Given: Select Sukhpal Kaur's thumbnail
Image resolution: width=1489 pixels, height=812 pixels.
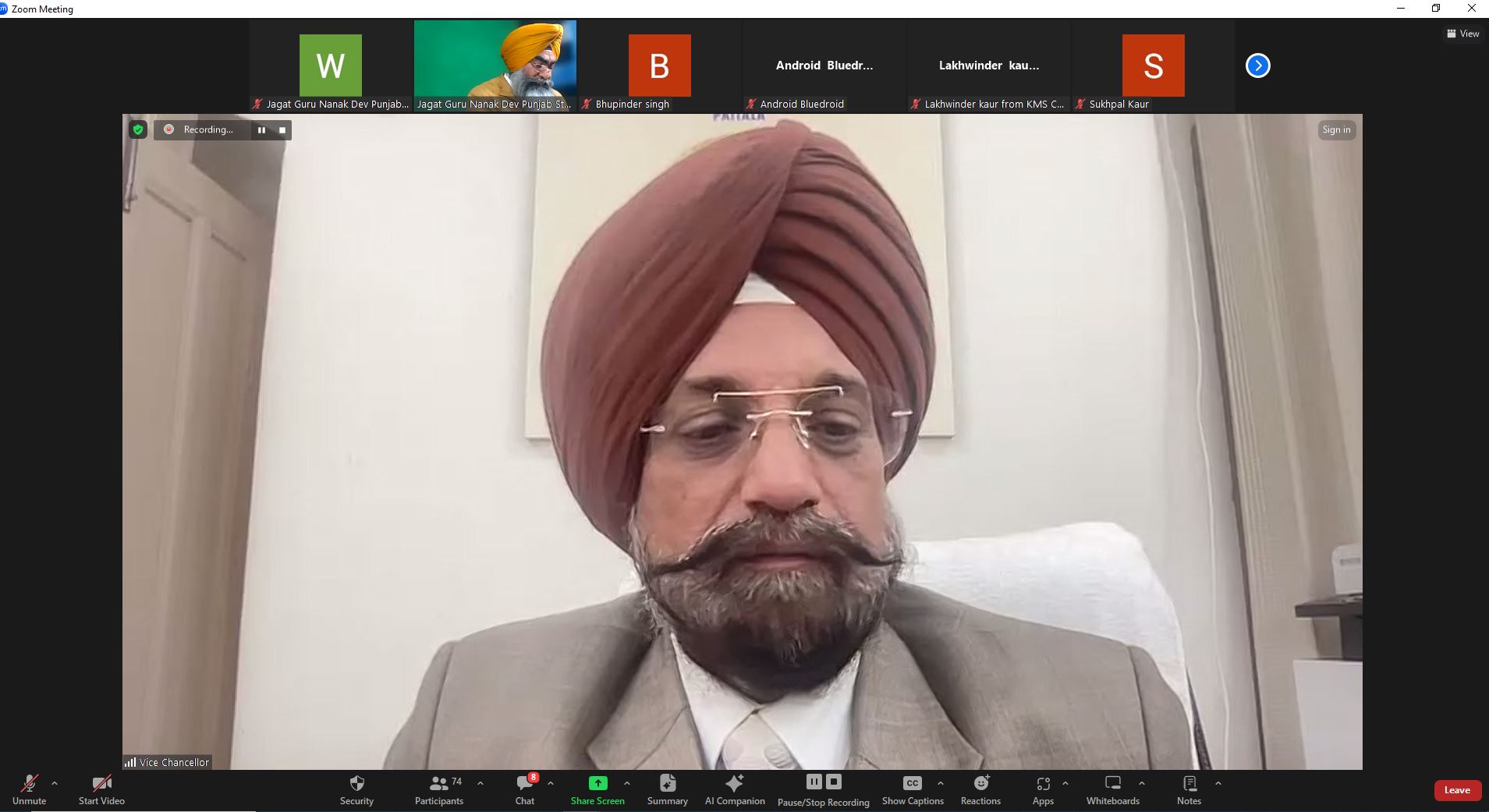Looking at the screenshot, I should [x=1154, y=66].
